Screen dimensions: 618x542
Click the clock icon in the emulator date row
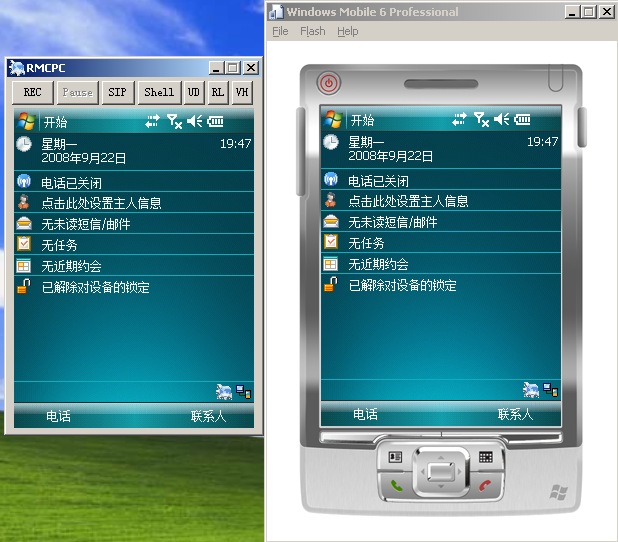(x=331, y=142)
